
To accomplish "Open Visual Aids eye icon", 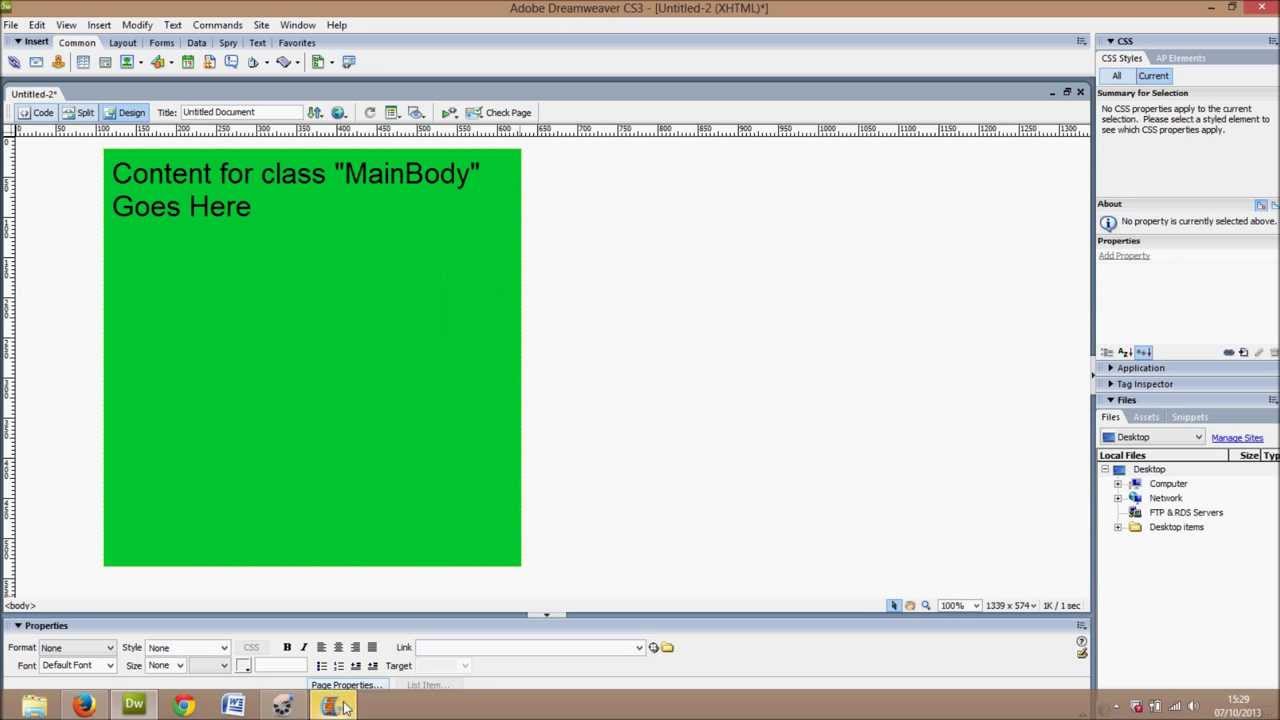I will (416, 112).
